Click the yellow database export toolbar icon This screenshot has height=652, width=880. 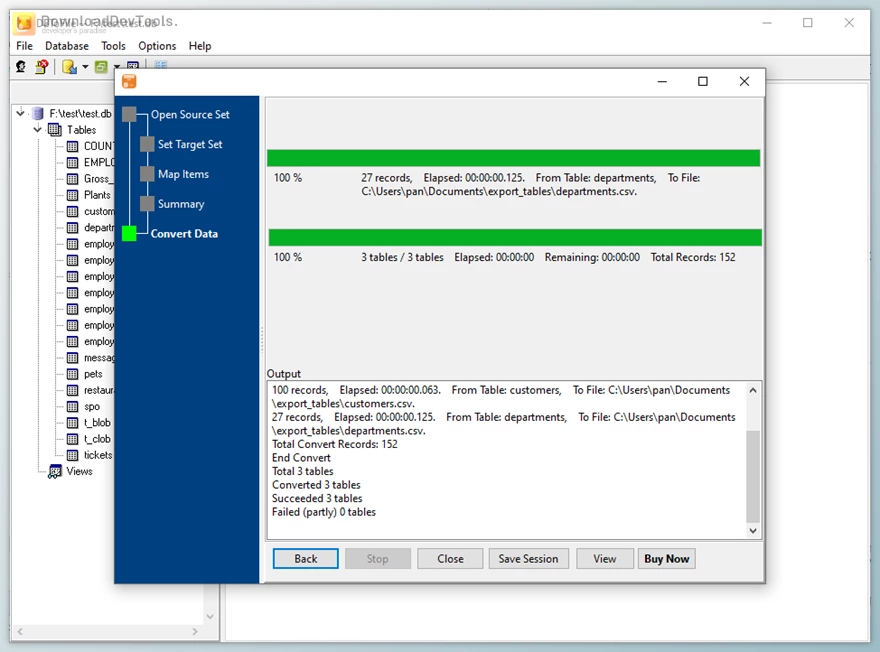pos(68,67)
